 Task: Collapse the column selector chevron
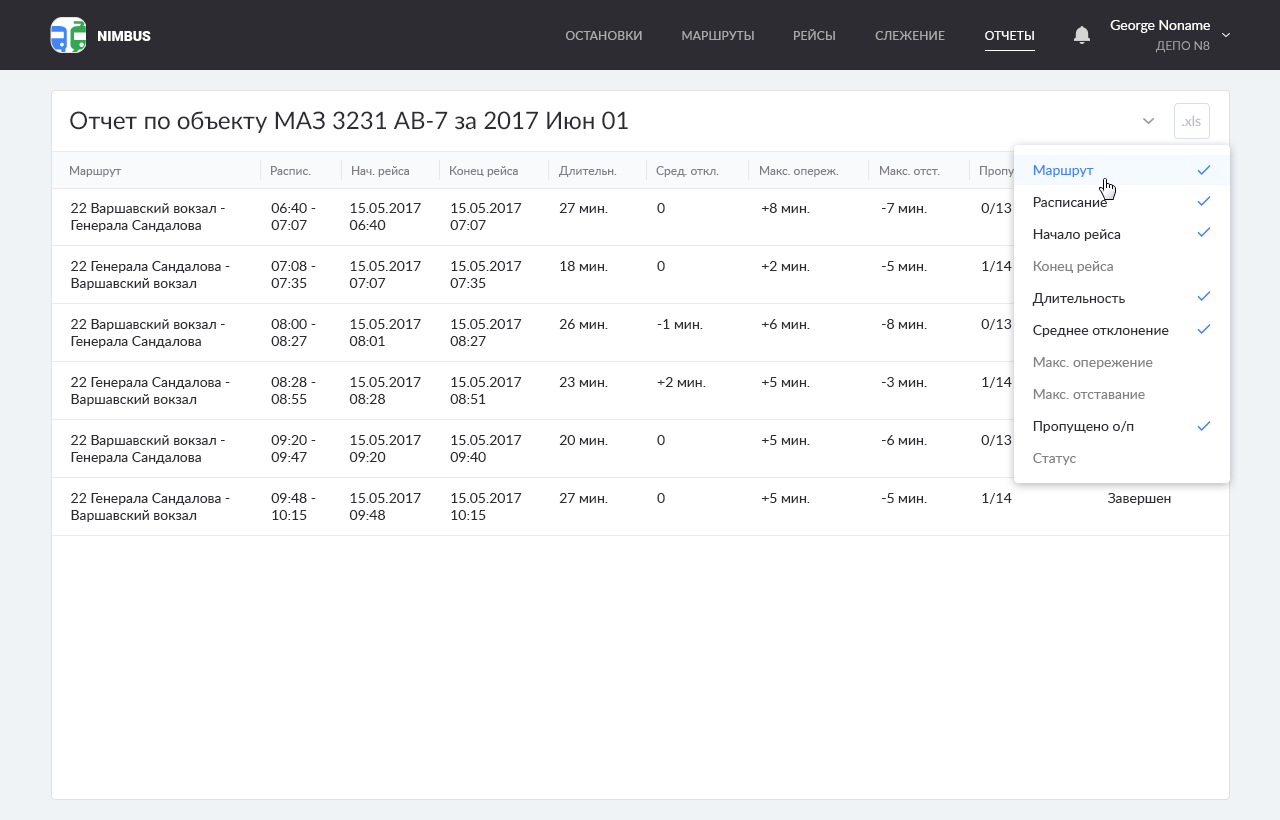[x=1148, y=121]
